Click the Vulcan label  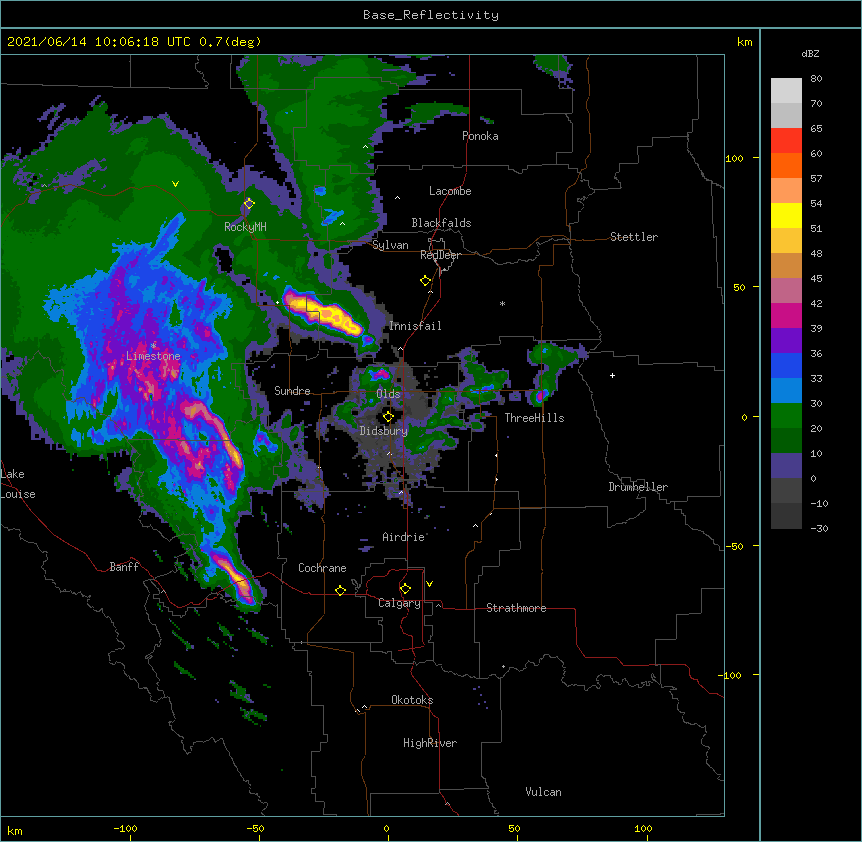(x=543, y=792)
